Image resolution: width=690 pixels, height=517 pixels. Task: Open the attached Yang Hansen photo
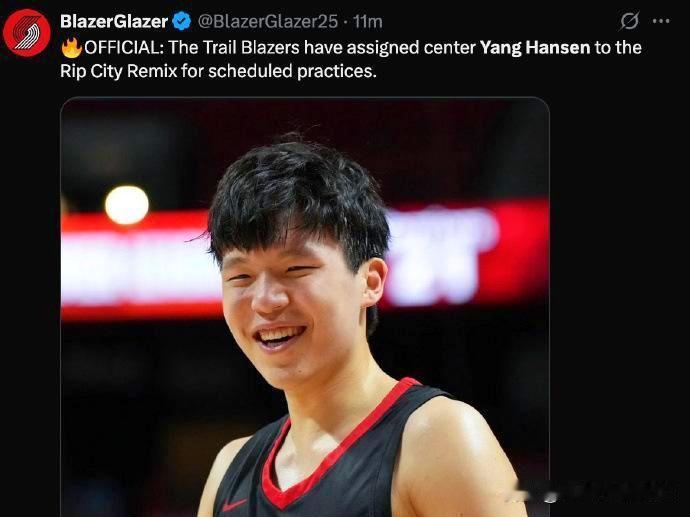(305, 307)
